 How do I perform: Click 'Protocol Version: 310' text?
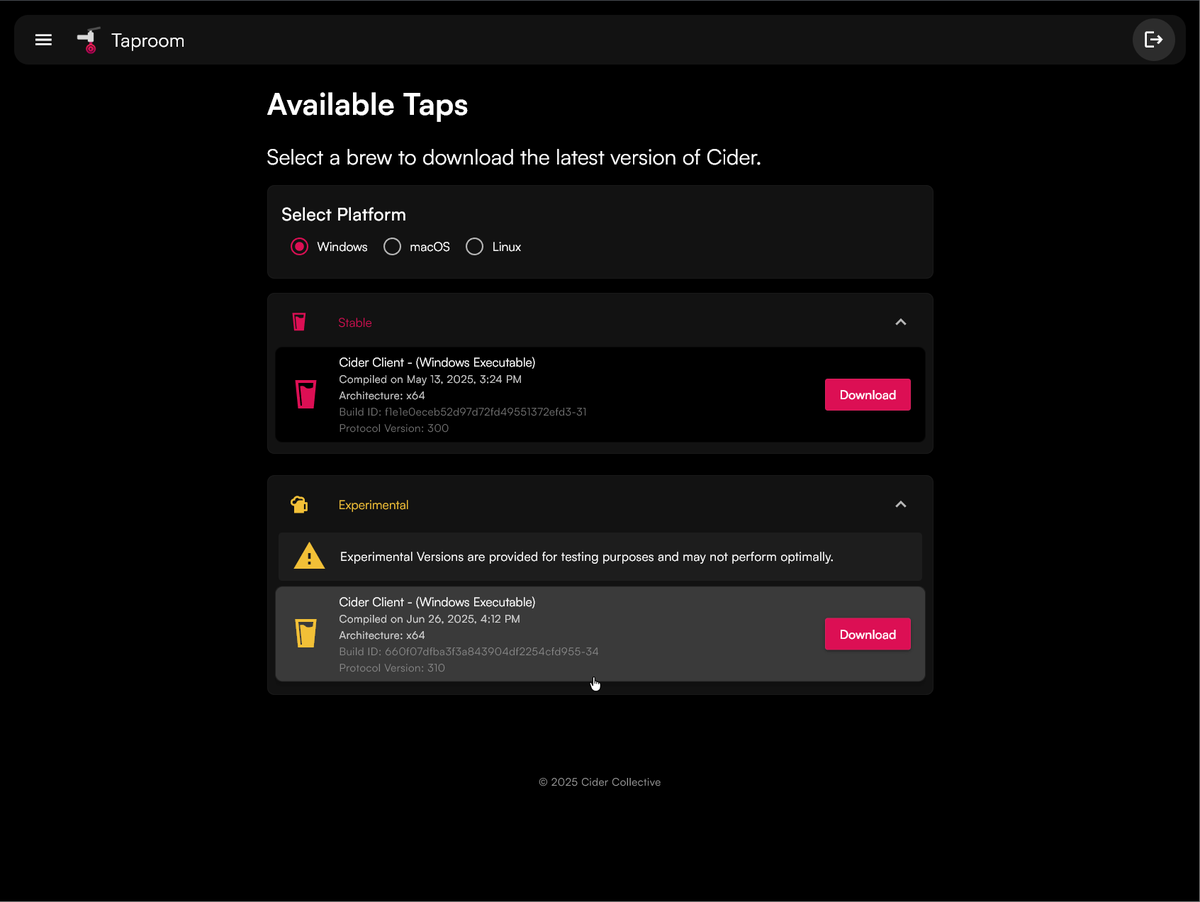[x=392, y=668]
